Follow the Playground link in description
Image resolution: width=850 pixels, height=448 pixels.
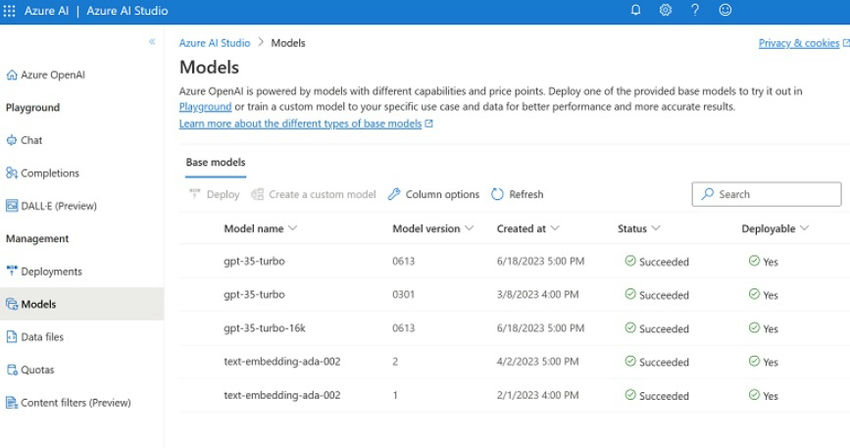pyautogui.click(x=205, y=107)
